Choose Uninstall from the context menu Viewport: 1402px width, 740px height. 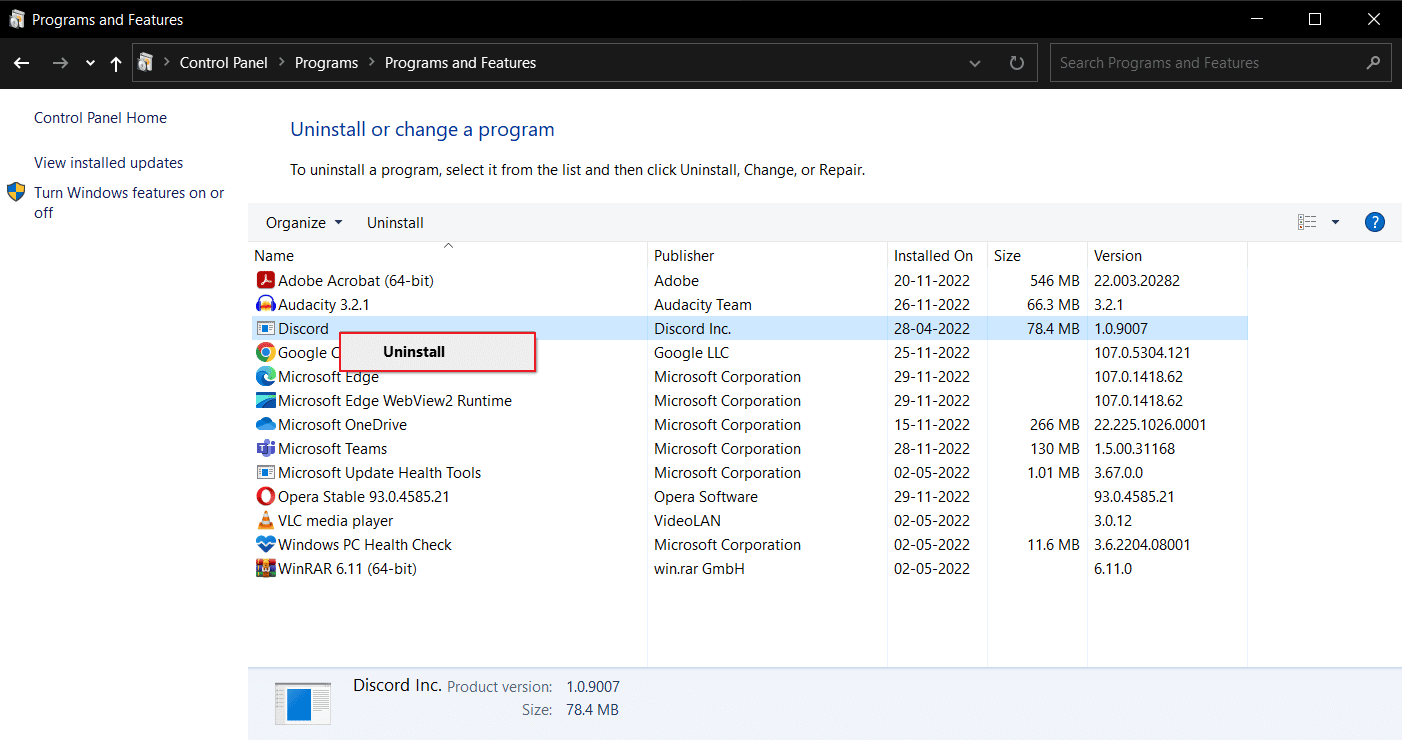pos(438,352)
